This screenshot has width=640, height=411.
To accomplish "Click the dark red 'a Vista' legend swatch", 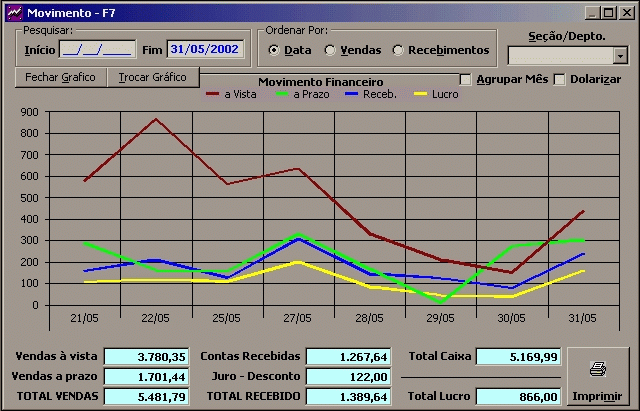I will coord(214,94).
